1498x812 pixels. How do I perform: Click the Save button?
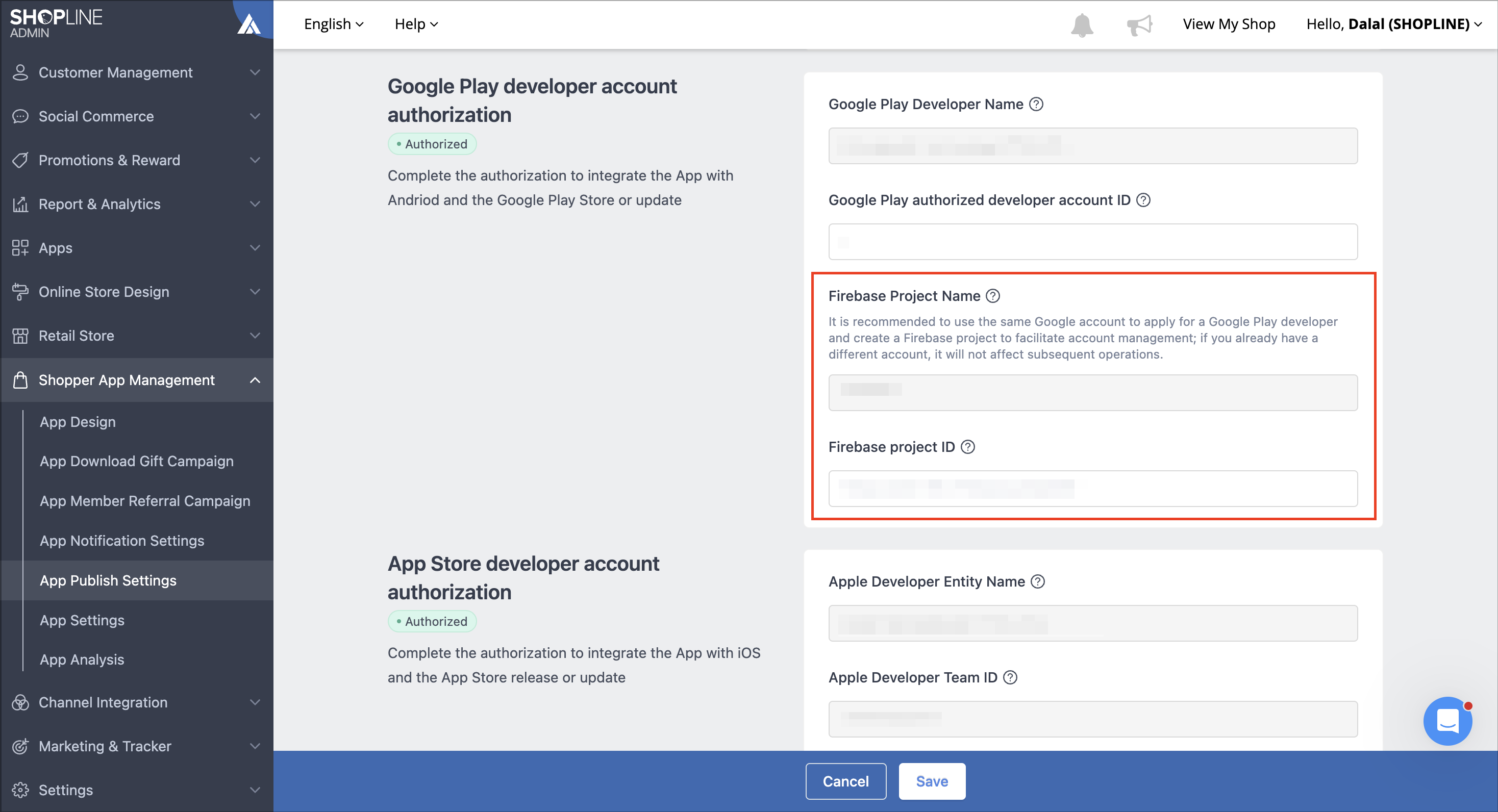pos(932,781)
